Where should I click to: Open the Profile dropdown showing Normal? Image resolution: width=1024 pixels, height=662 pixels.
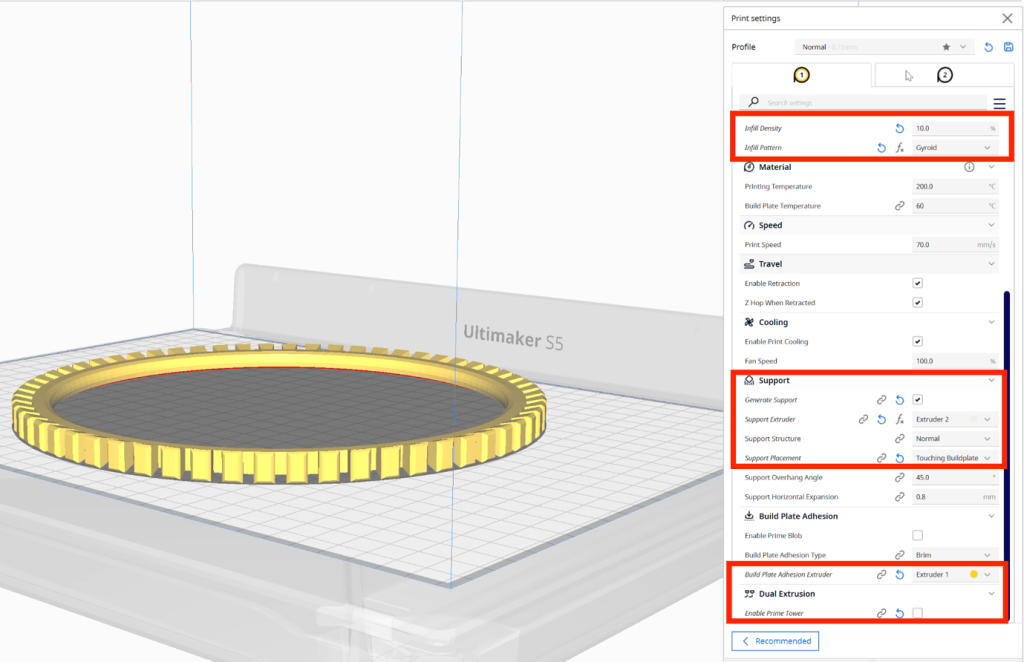tap(882, 47)
